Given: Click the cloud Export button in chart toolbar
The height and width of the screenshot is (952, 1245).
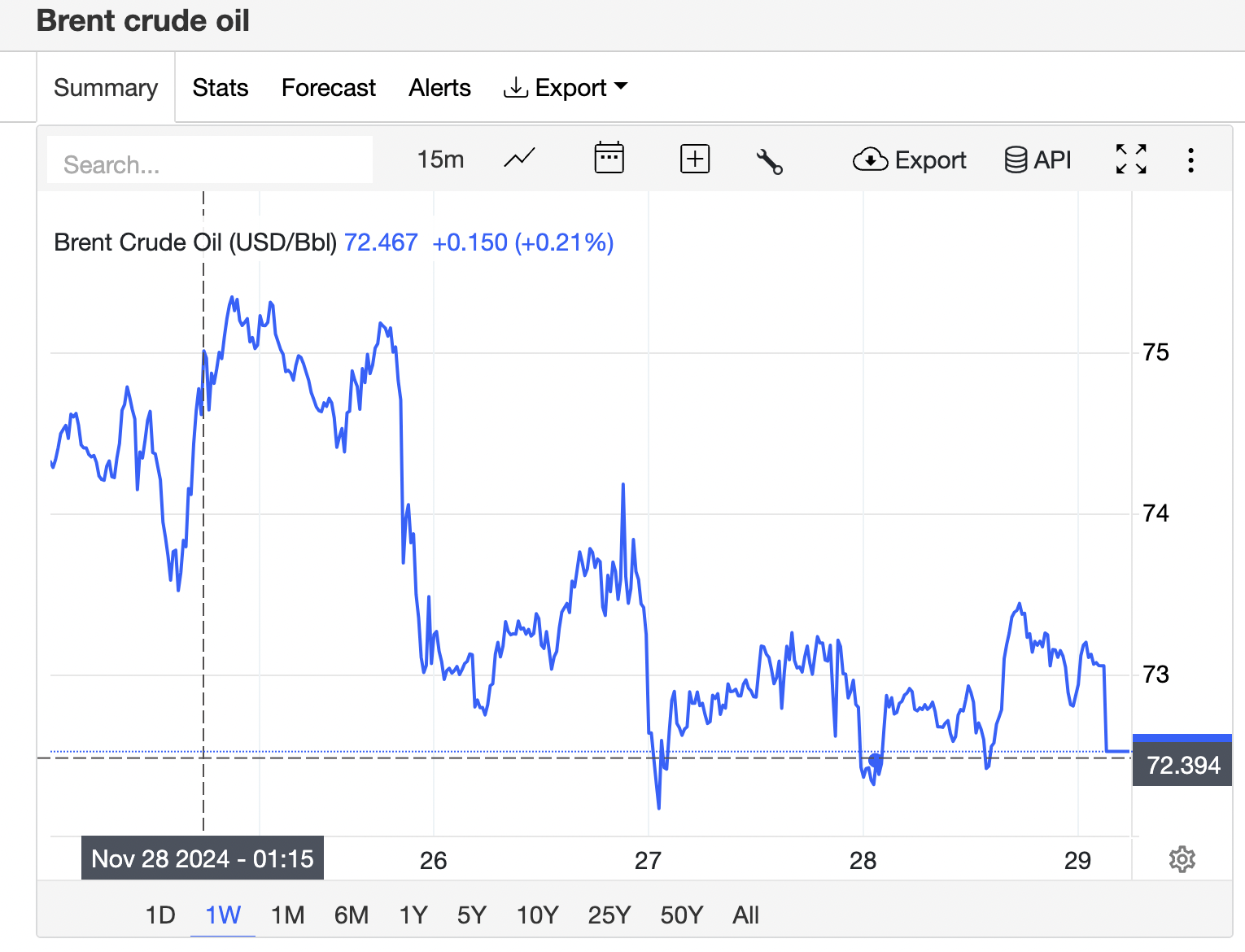Looking at the screenshot, I should tap(909, 159).
